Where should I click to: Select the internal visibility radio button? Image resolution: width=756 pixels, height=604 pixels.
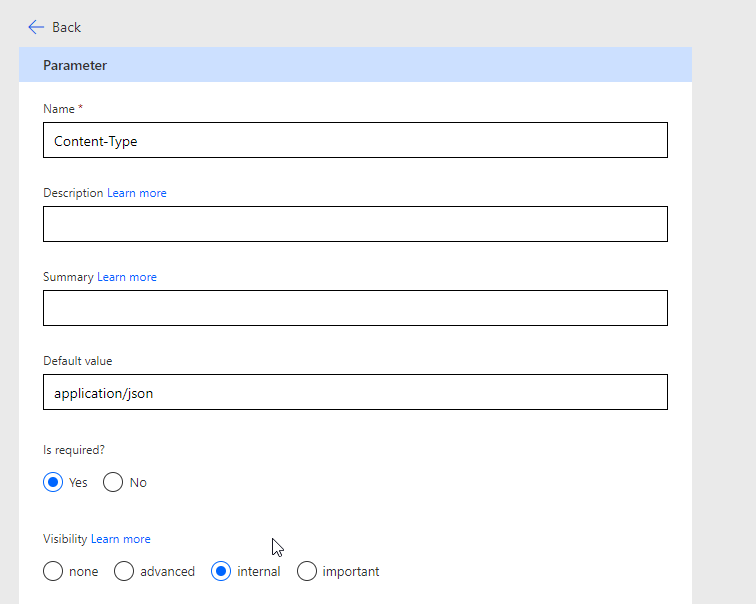pyautogui.click(x=222, y=572)
